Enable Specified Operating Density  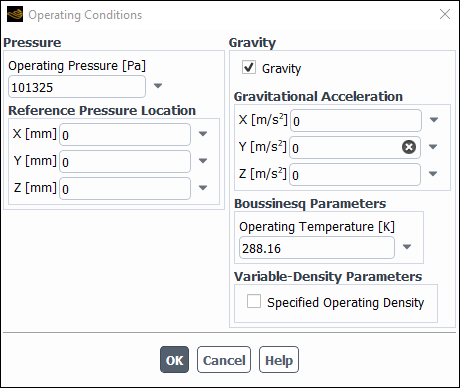click(254, 301)
